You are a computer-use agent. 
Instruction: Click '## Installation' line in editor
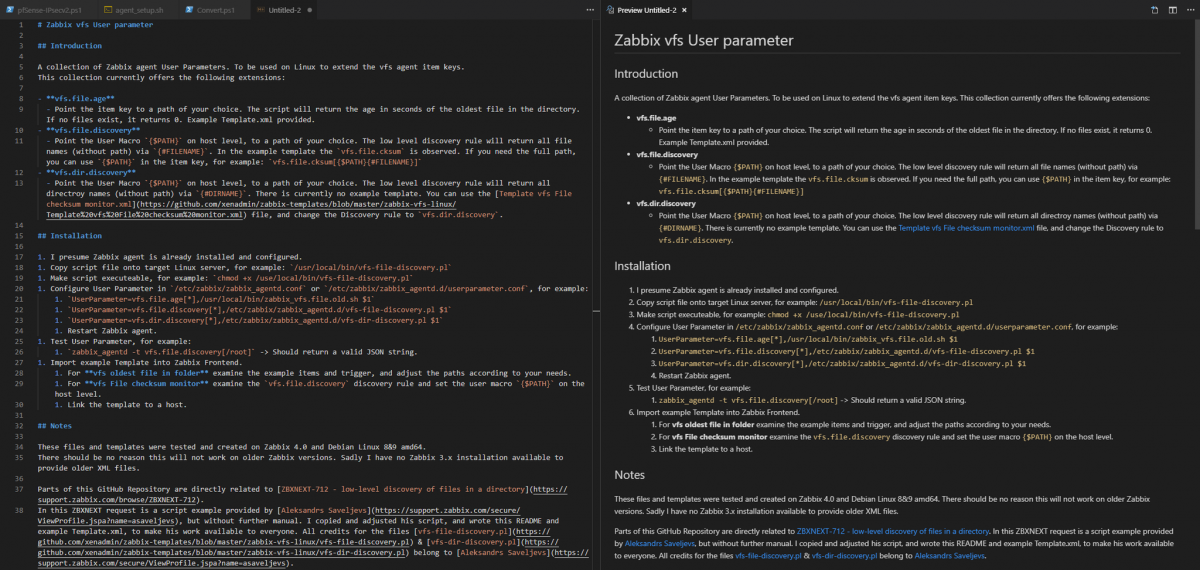click(69, 235)
